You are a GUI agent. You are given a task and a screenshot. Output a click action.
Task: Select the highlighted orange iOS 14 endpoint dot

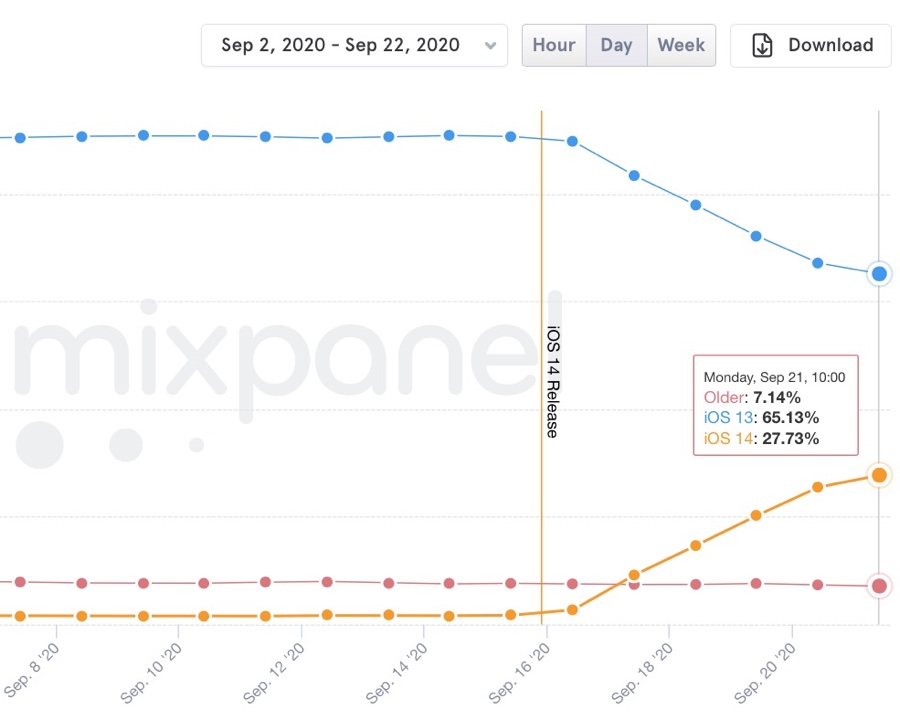pyautogui.click(x=878, y=475)
